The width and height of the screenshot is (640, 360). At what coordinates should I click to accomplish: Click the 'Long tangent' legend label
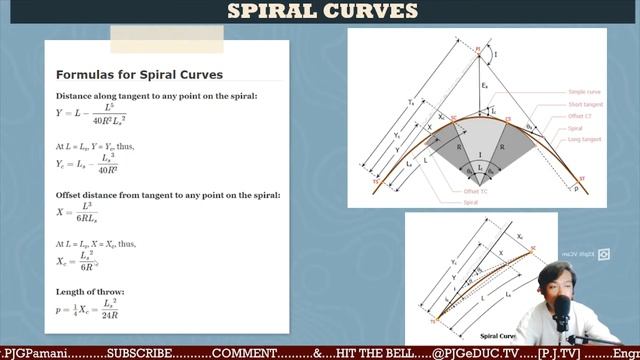click(584, 140)
